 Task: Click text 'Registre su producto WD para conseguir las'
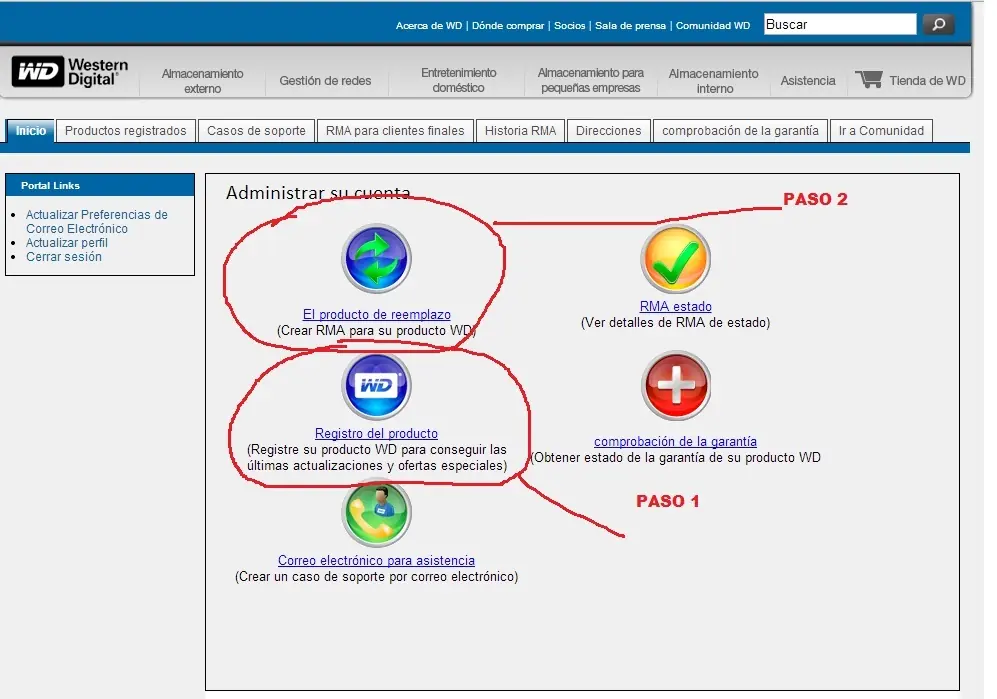coord(379,450)
